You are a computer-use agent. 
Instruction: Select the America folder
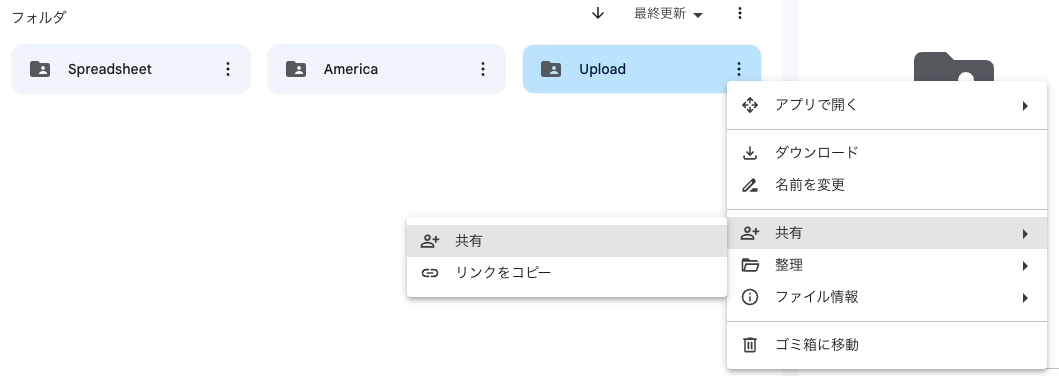tap(386, 69)
